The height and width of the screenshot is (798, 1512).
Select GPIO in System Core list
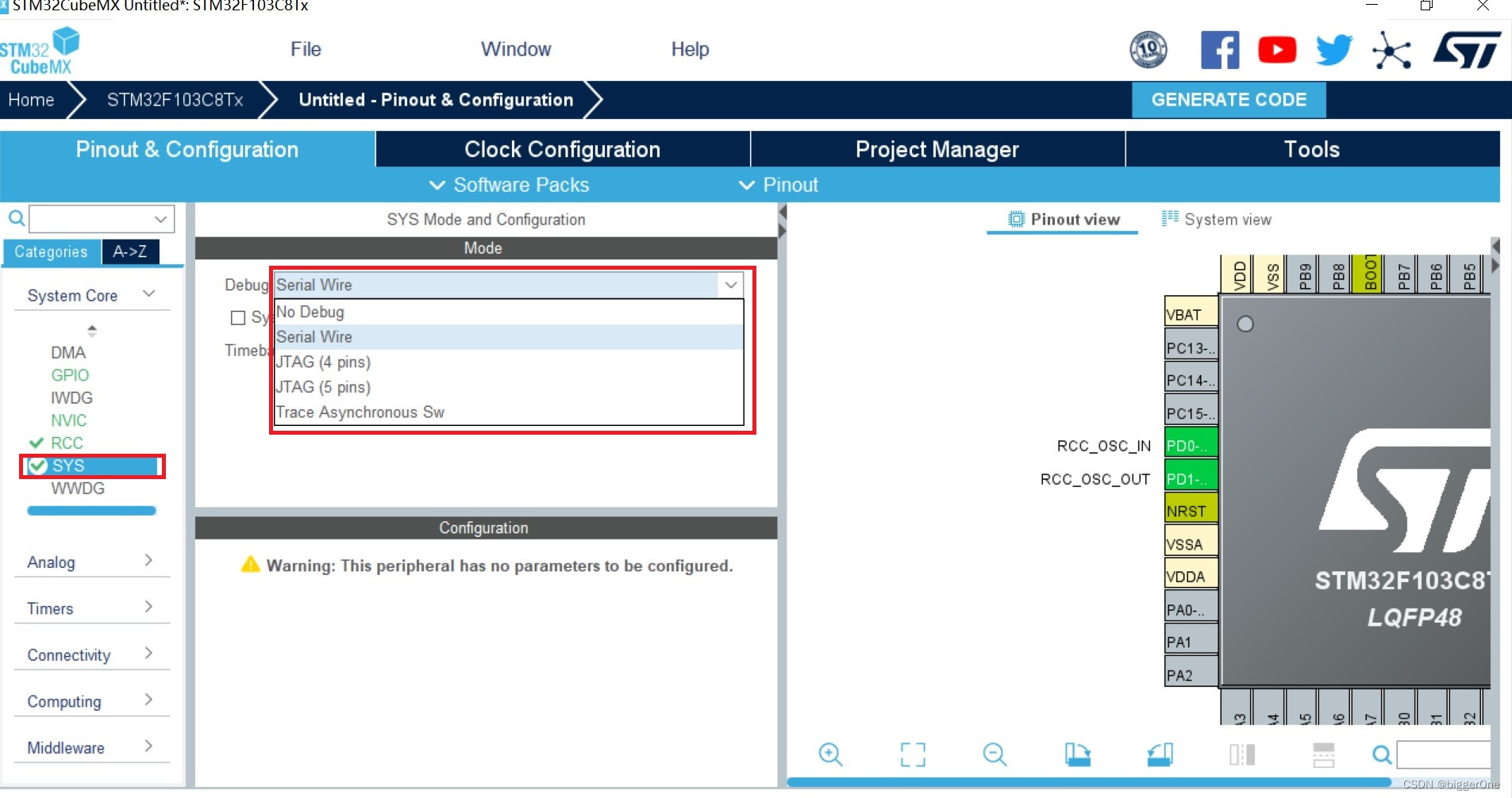pos(70,375)
